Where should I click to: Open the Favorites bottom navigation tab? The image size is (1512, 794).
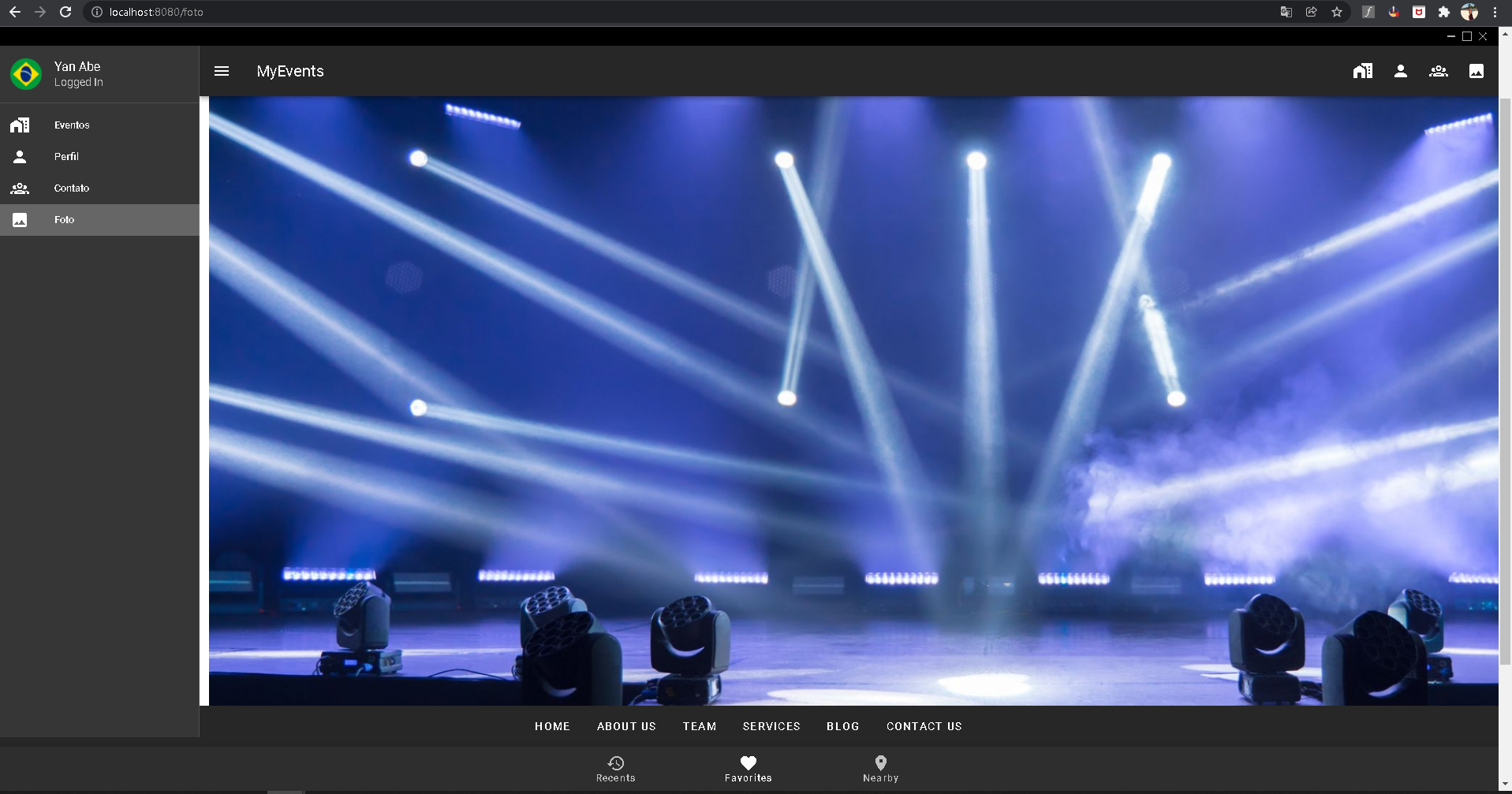click(749, 770)
